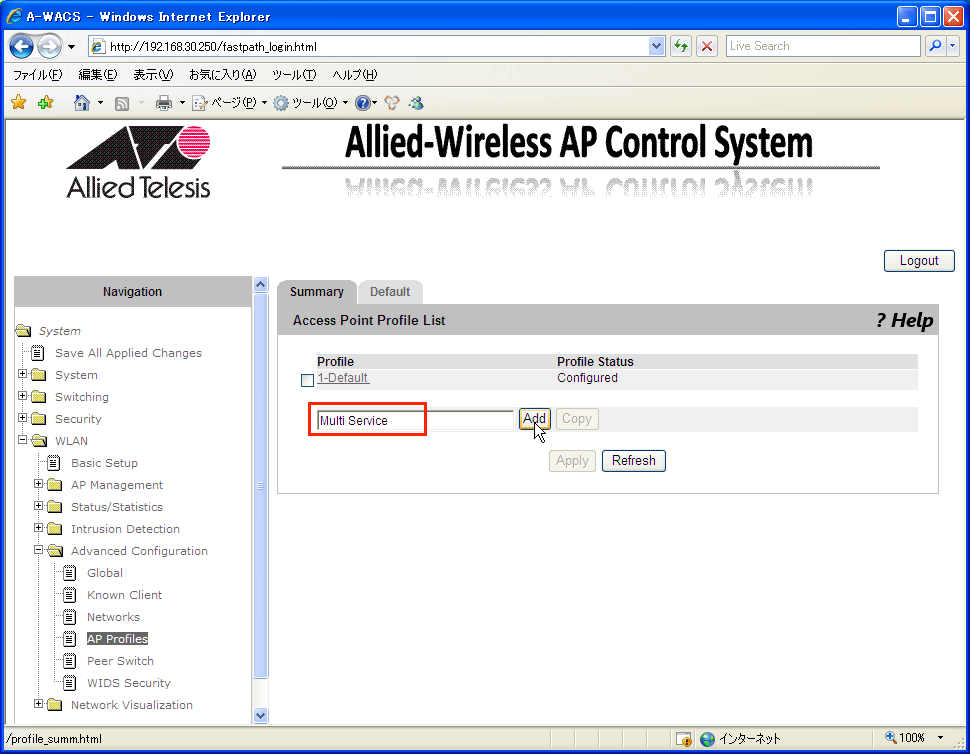Click the profile name text field
The height and width of the screenshot is (754, 970).
point(415,420)
